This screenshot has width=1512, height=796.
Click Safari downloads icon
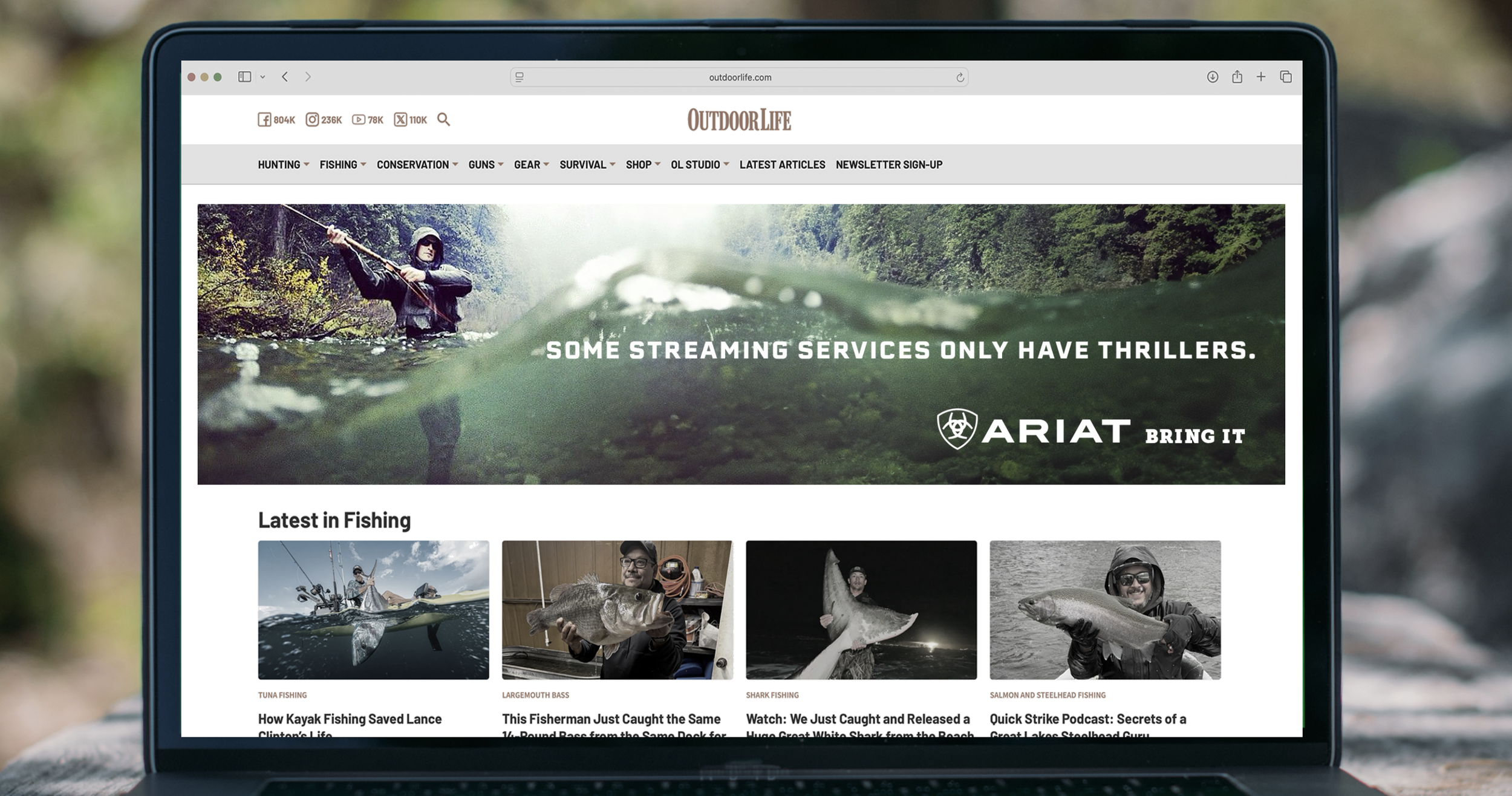[x=1212, y=77]
